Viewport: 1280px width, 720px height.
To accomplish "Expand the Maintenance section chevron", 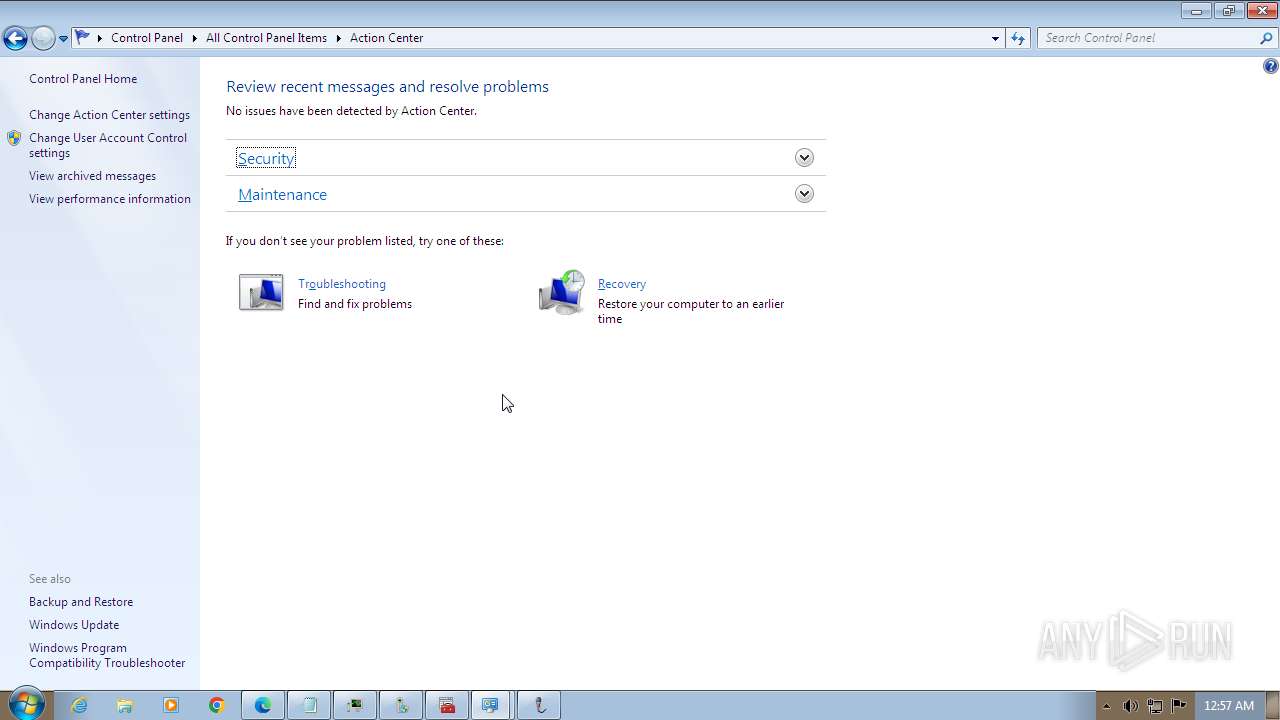I will [x=804, y=194].
